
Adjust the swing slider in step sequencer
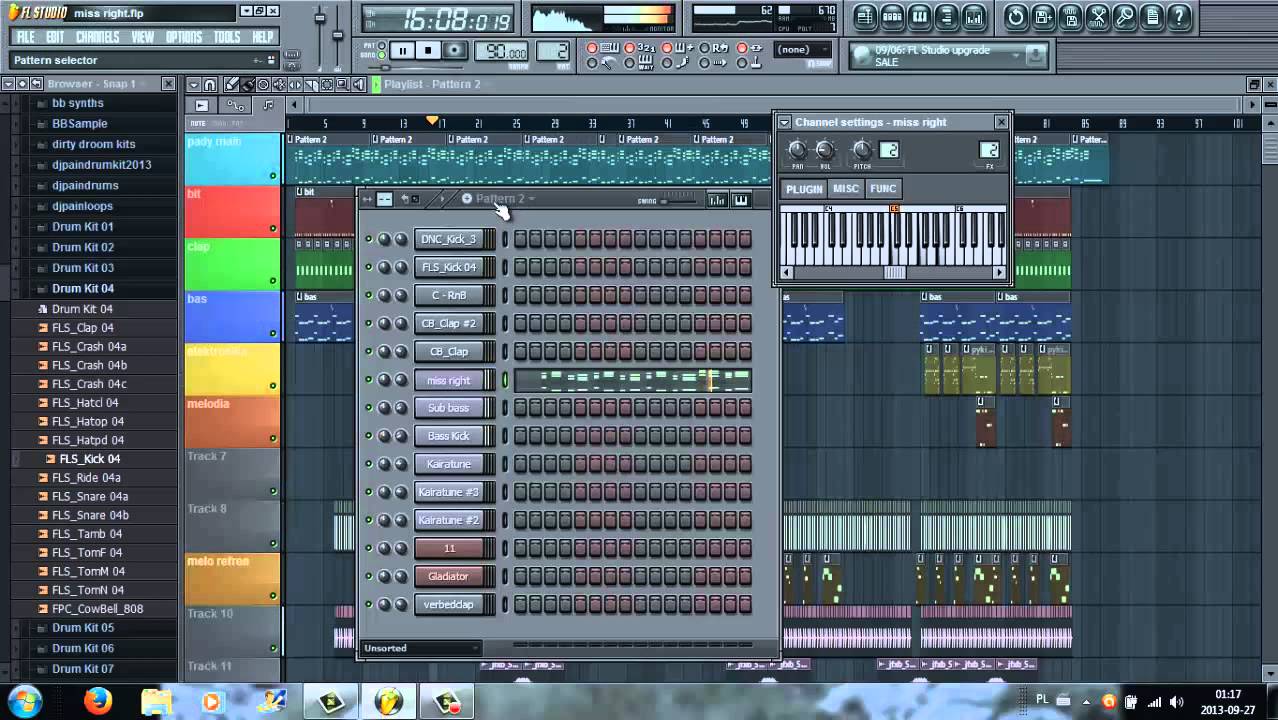click(680, 200)
